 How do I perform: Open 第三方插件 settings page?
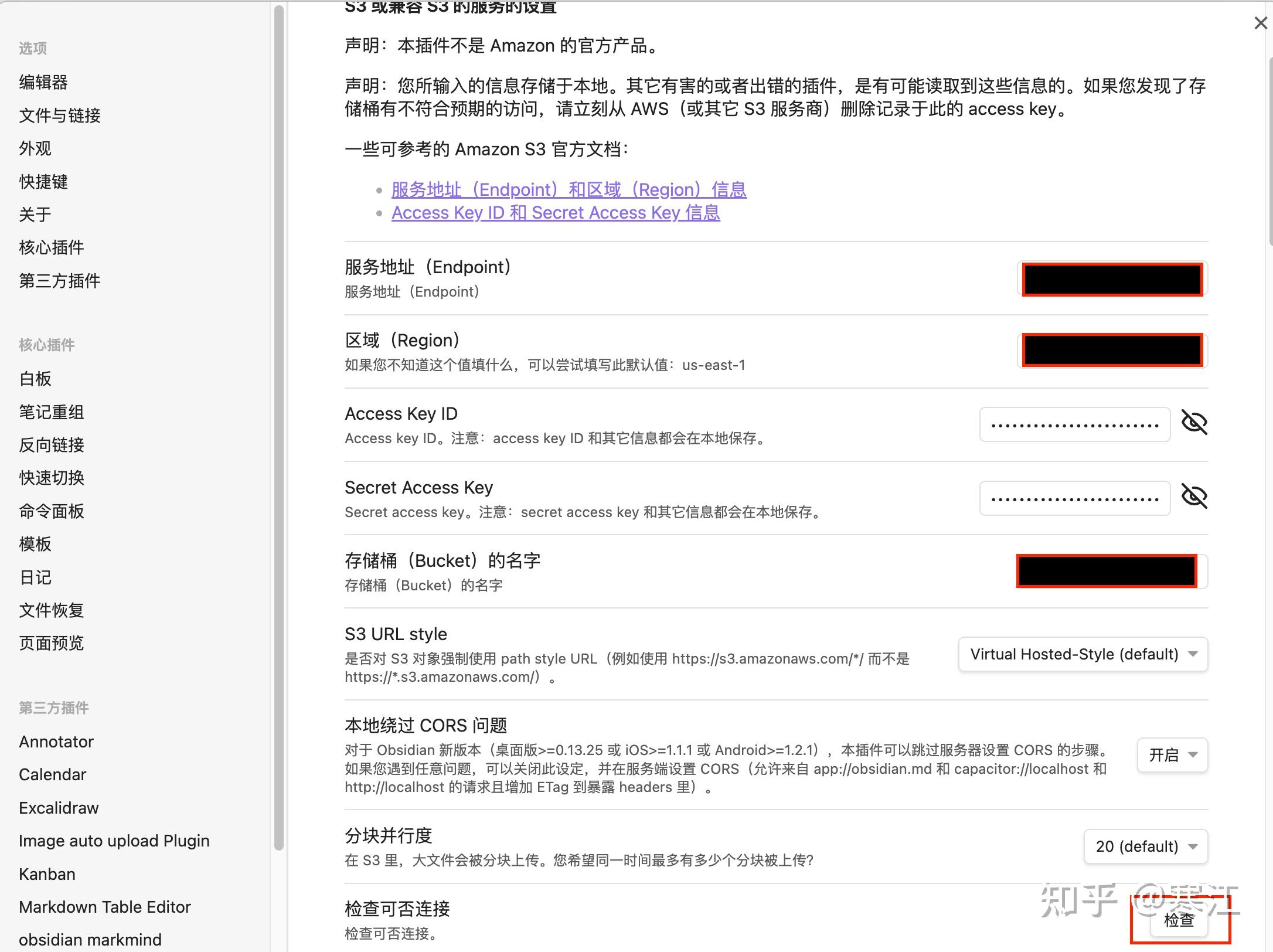tap(60, 281)
